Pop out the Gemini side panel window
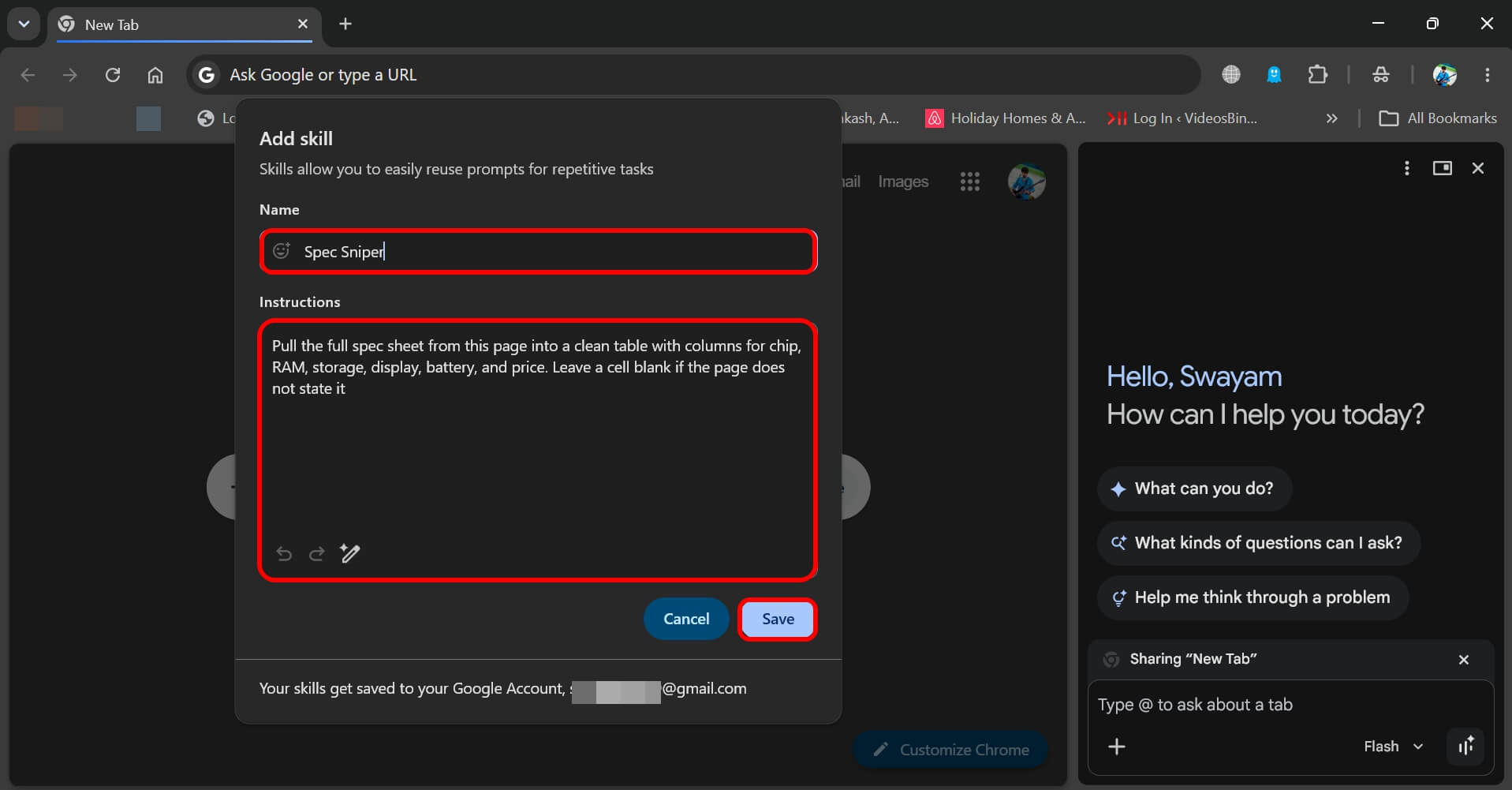The height and width of the screenshot is (790, 1512). pyautogui.click(x=1442, y=168)
